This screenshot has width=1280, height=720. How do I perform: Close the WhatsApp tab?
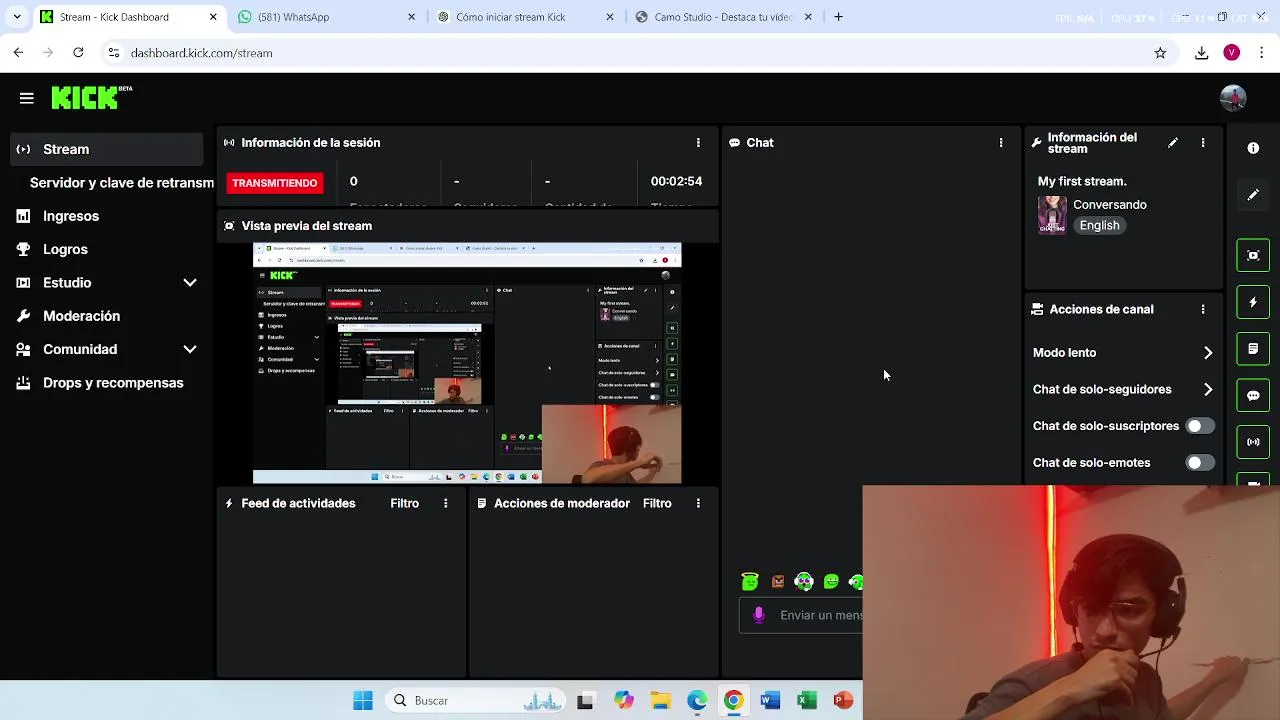pos(412,17)
